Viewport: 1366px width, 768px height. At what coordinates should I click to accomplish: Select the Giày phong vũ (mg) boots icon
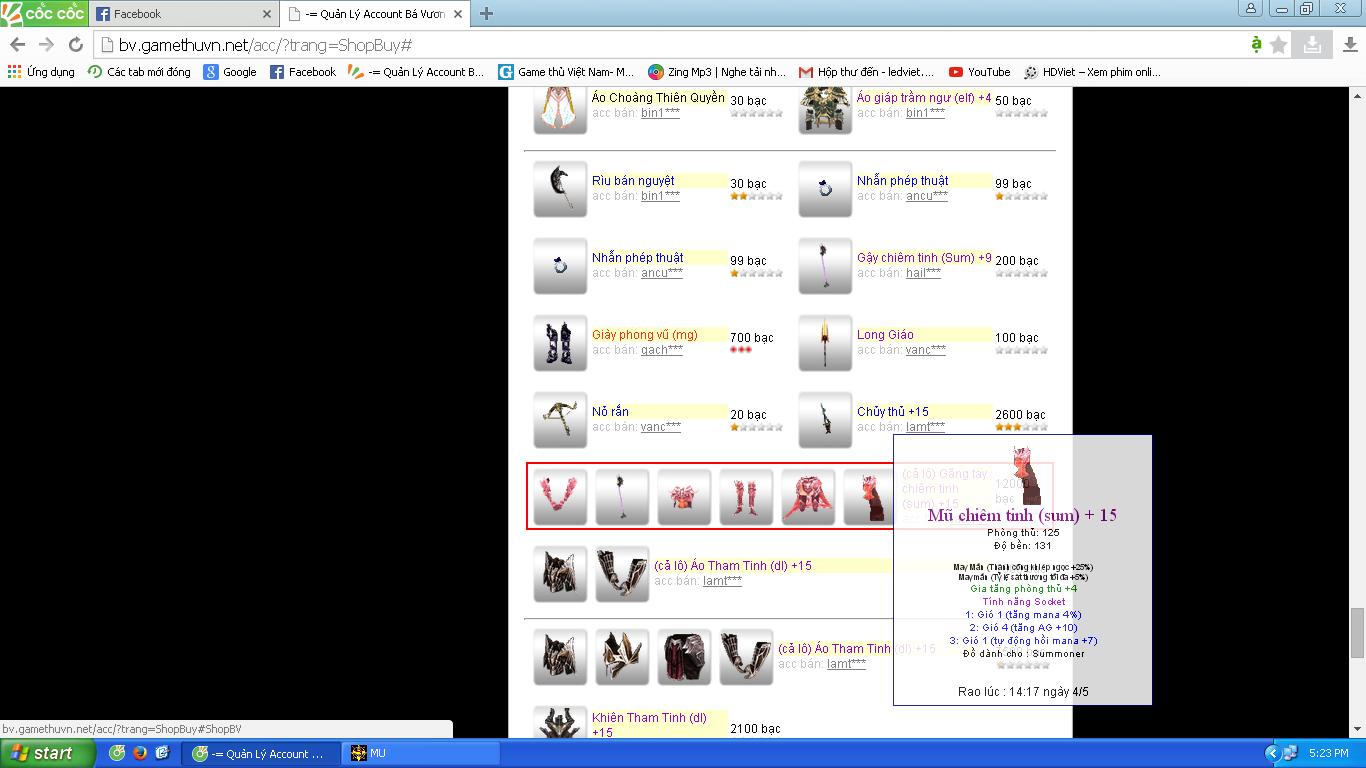coord(560,342)
